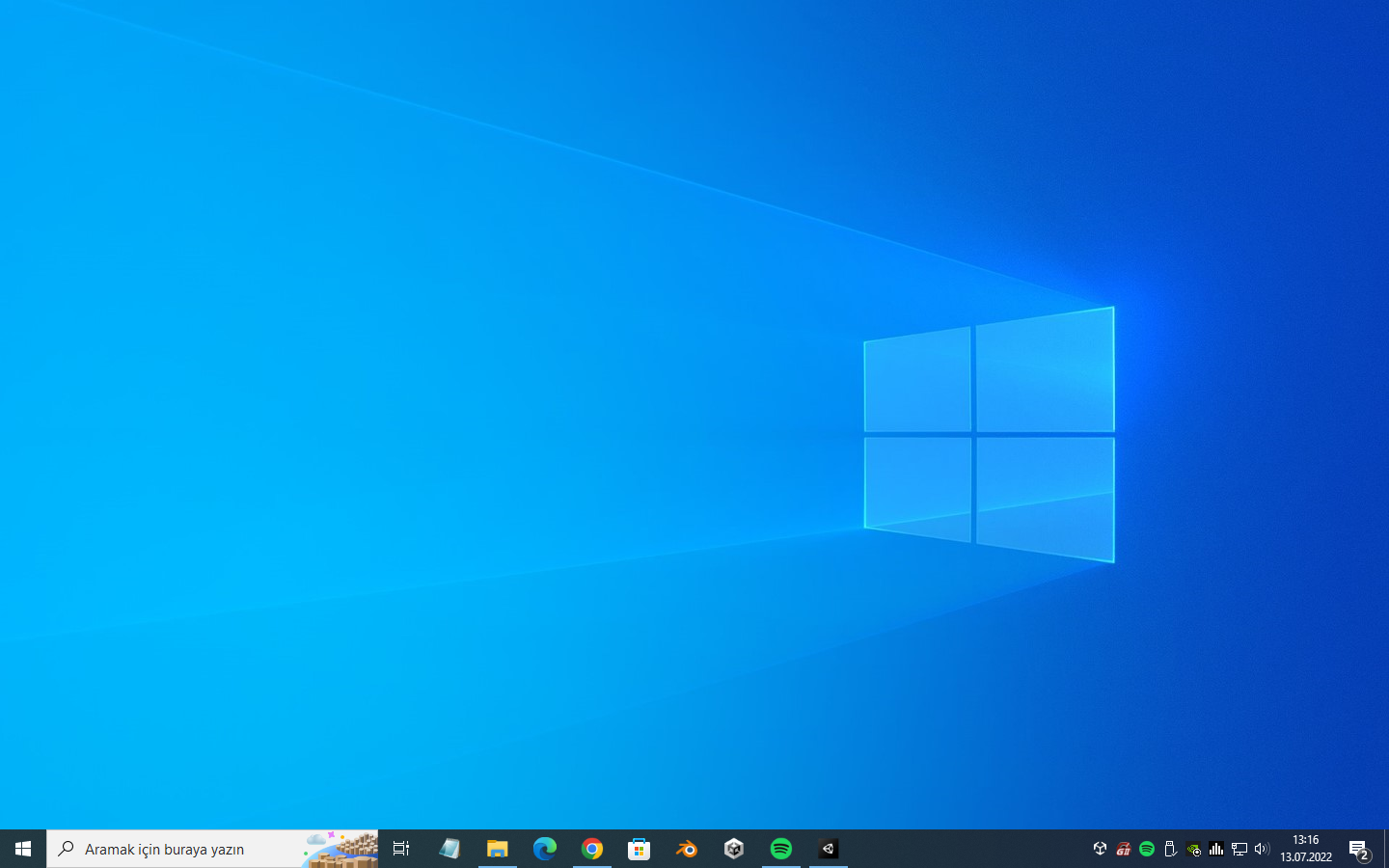Click the 'Aramak için buraya yazın' search box
The width and height of the screenshot is (1389, 868).
tap(212, 849)
